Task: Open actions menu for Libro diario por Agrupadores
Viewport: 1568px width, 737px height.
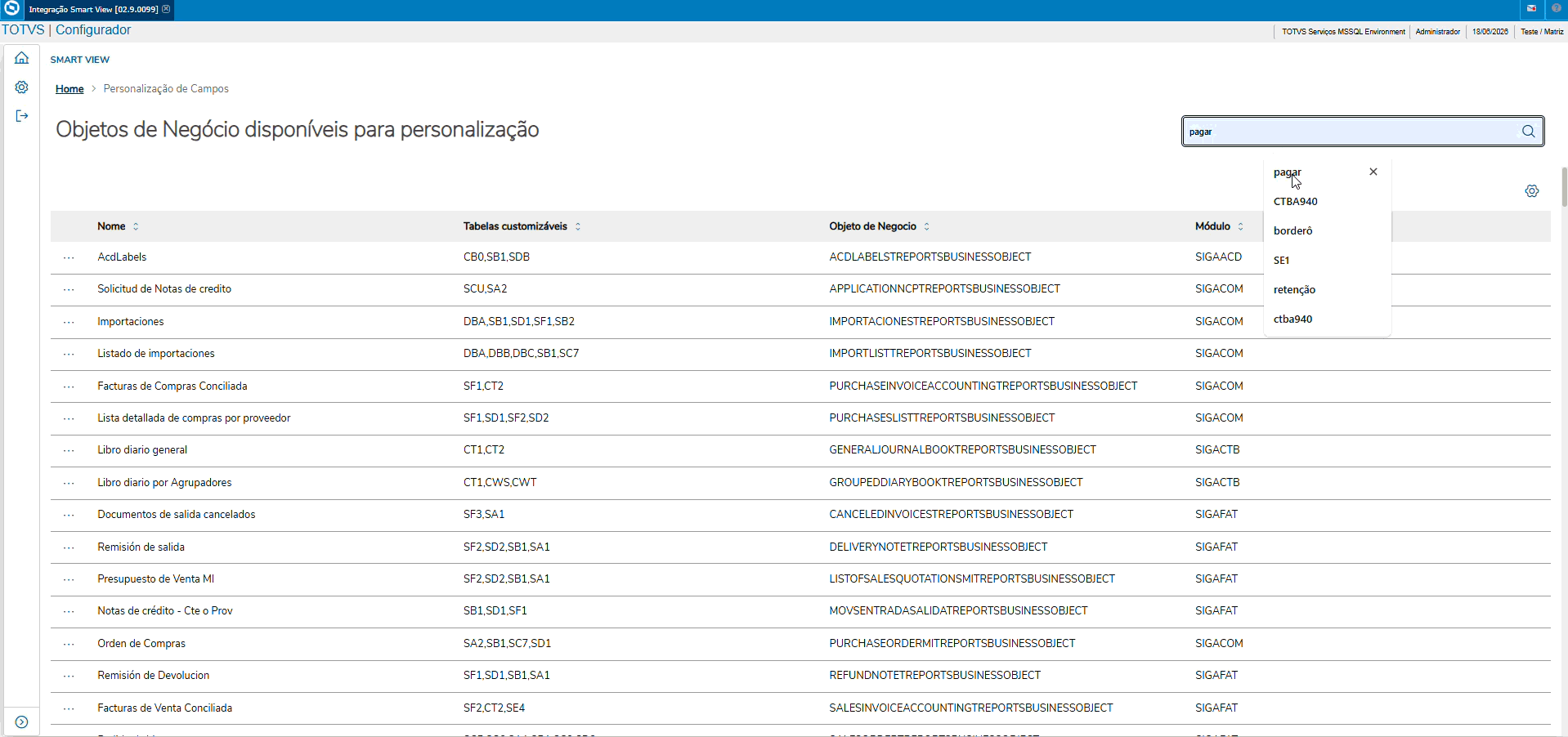Action: point(69,484)
